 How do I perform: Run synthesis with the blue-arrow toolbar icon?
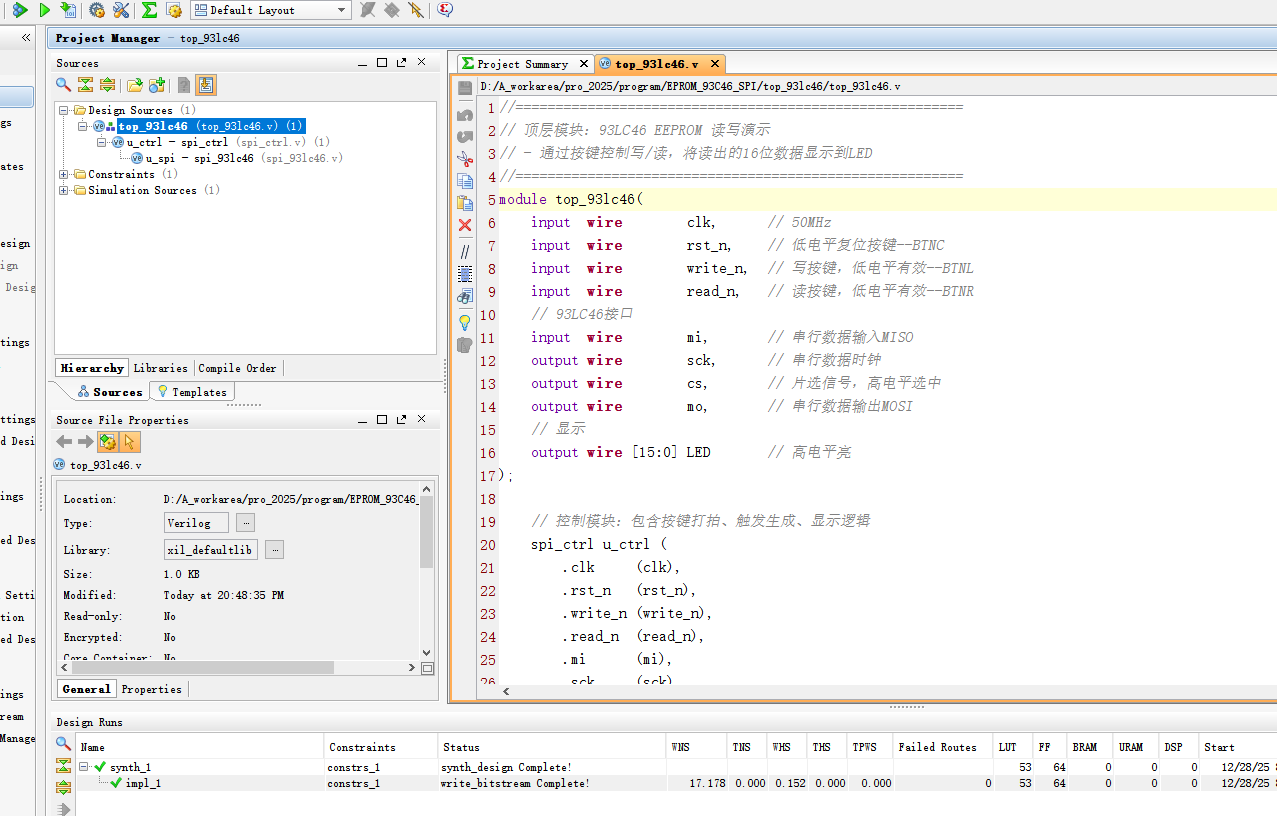point(19,10)
